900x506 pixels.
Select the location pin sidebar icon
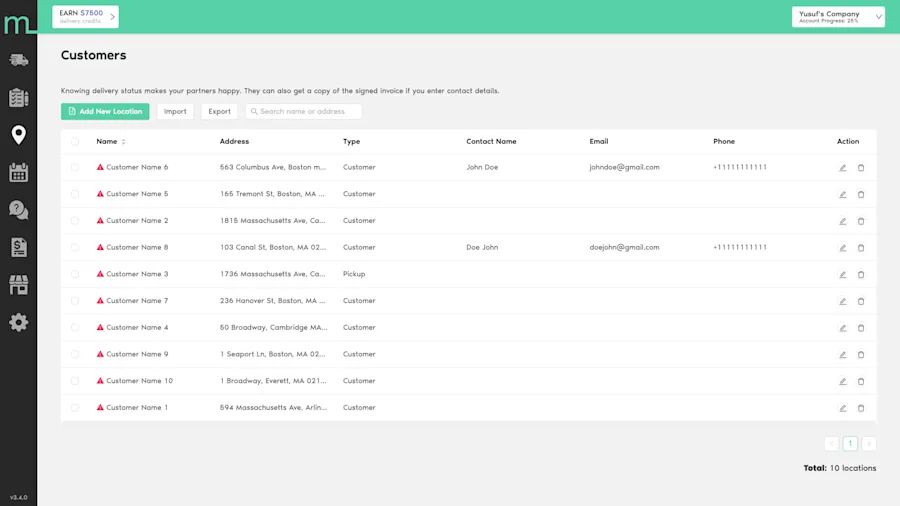click(x=18, y=135)
